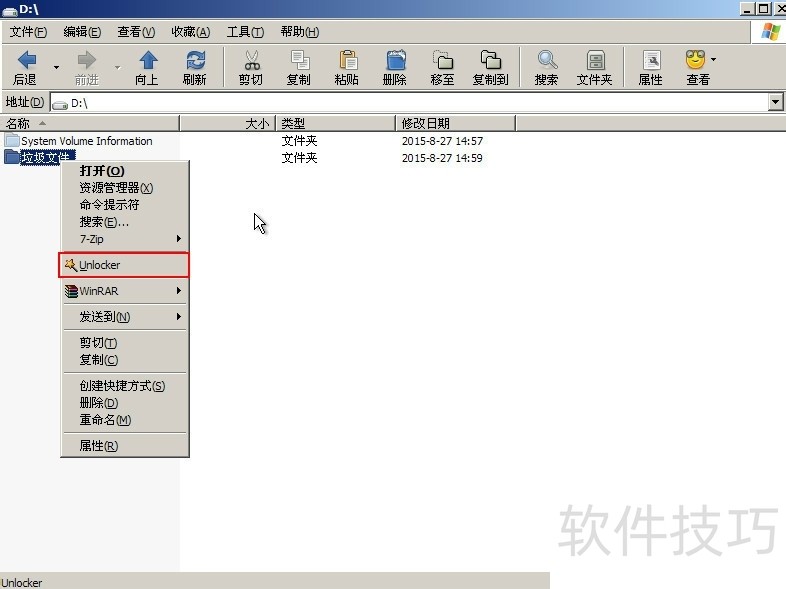
Task: Select the 垃圾文件 folder icon
Action: pos(12,157)
